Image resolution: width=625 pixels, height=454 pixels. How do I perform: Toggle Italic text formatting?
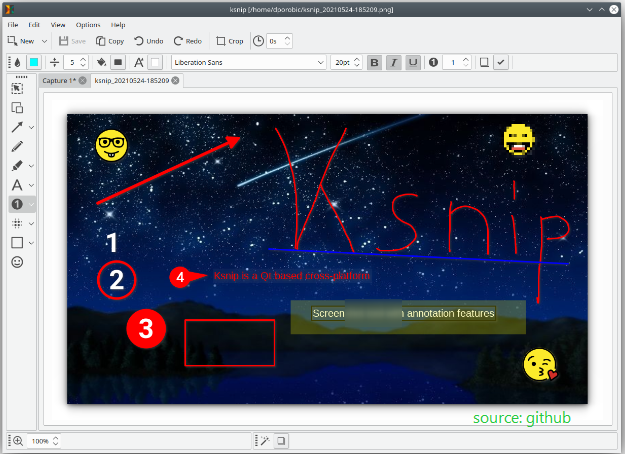point(394,62)
